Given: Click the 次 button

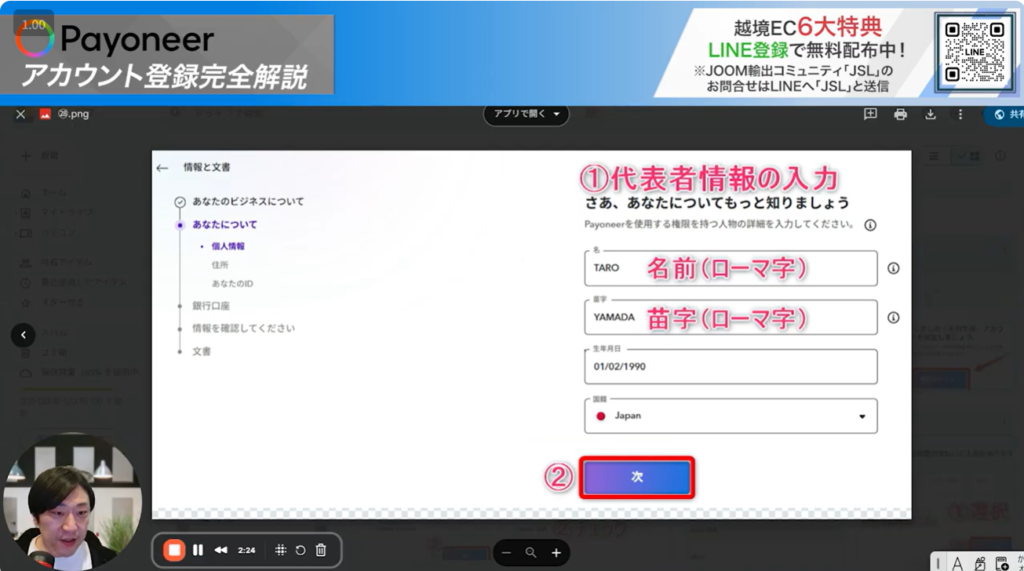Looking at the screenshot, I should [636, 478].
